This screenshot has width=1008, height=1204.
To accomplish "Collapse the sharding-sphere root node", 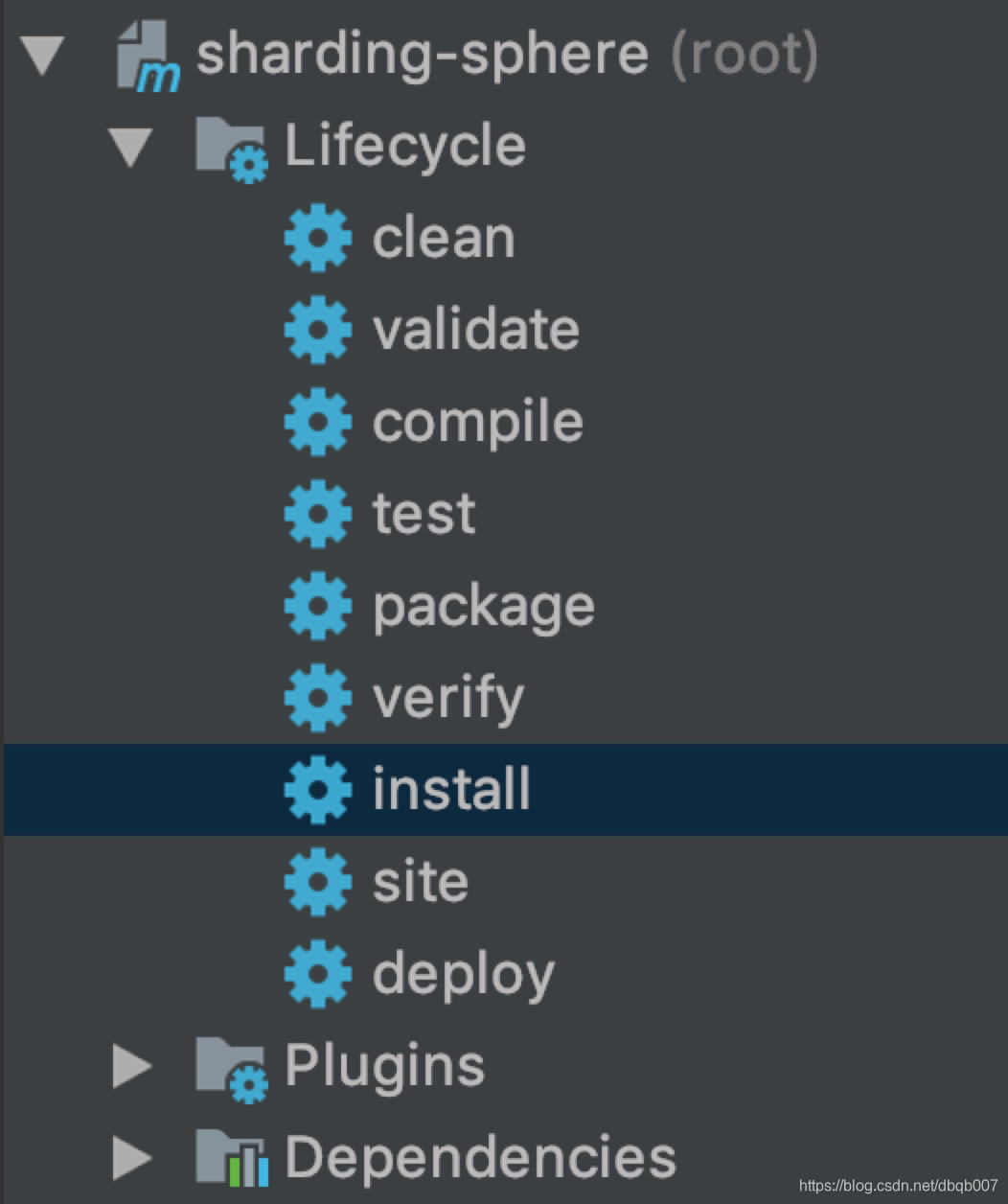I will pyautogui.click(x=43, y=56).
